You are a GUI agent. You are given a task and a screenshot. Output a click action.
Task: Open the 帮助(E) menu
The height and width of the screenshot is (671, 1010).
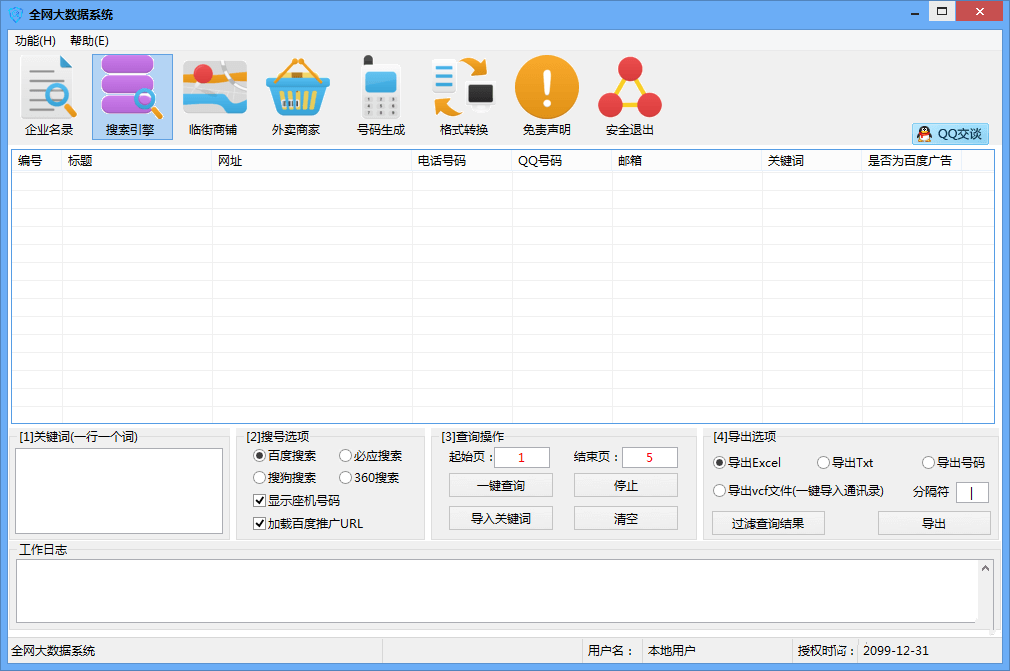pos(90,41)
